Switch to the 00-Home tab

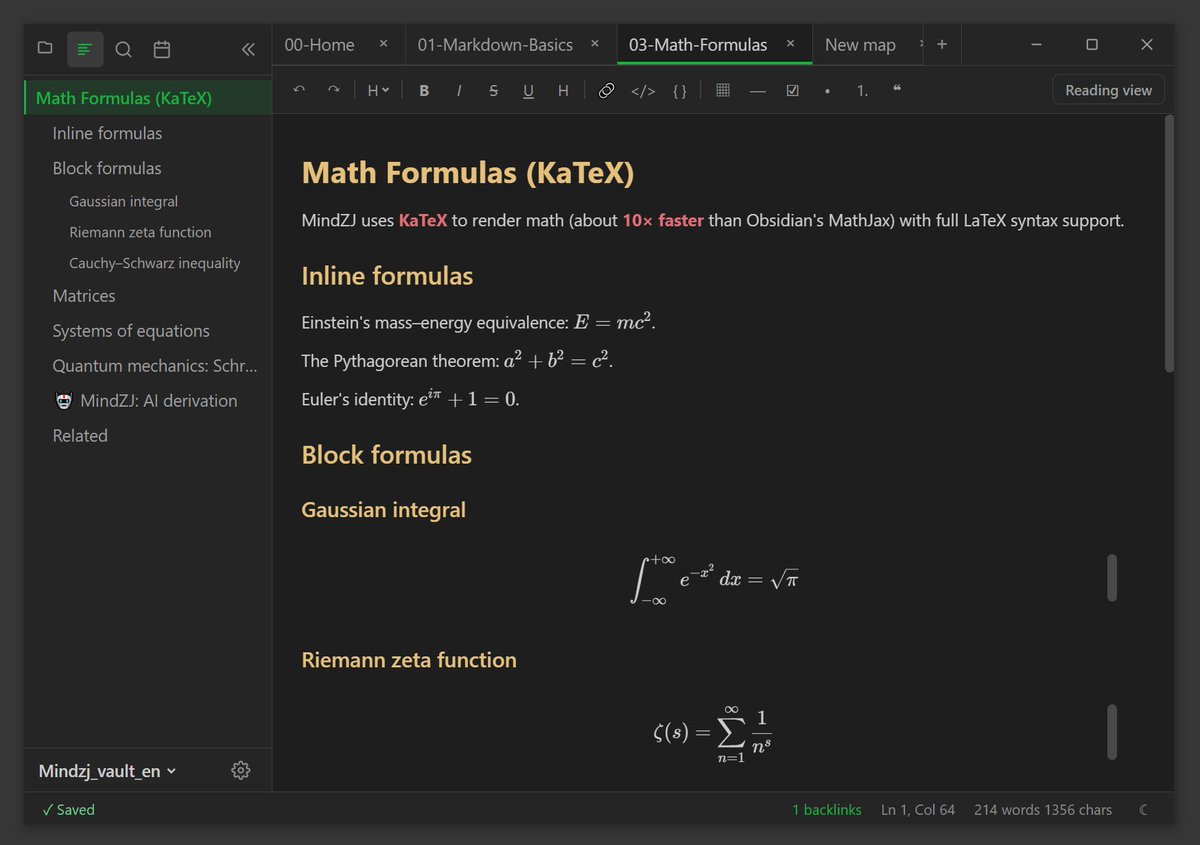[319, 45]
